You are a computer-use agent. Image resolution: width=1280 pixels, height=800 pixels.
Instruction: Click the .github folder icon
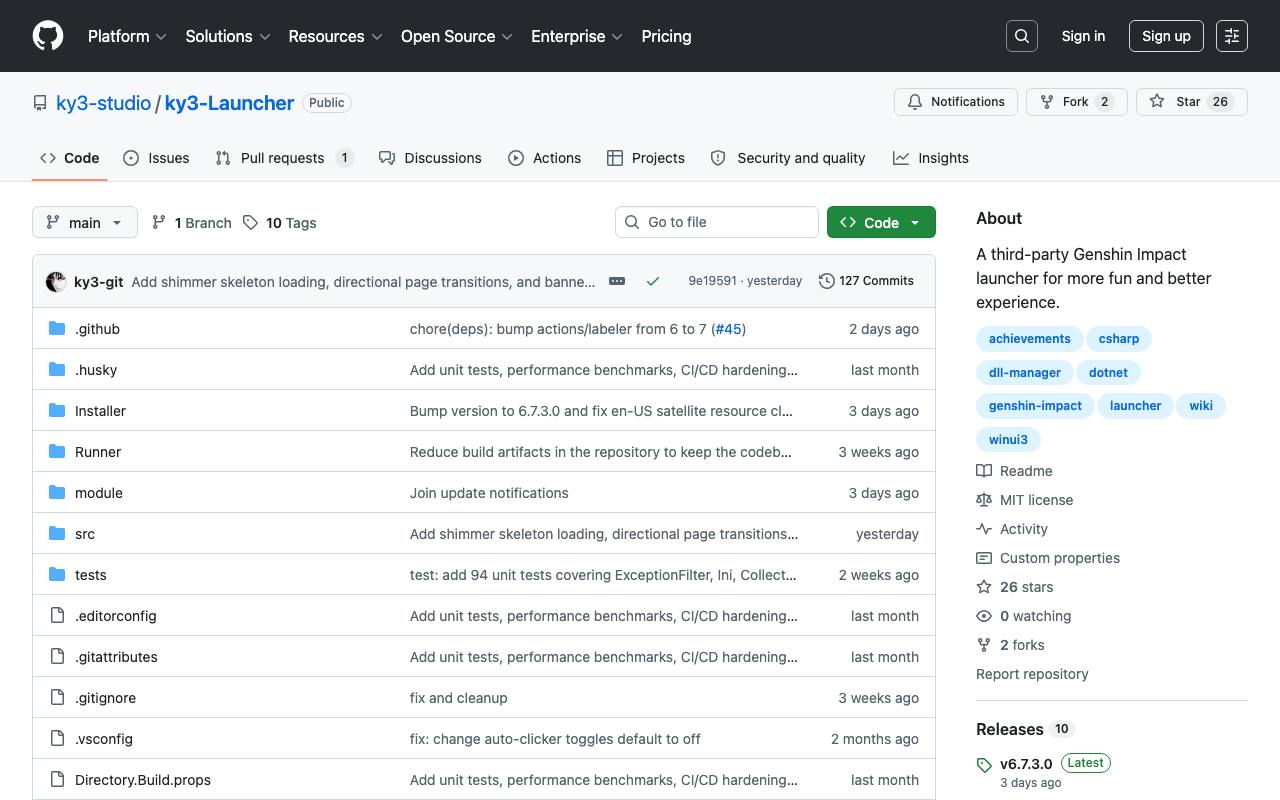(57, 329)
